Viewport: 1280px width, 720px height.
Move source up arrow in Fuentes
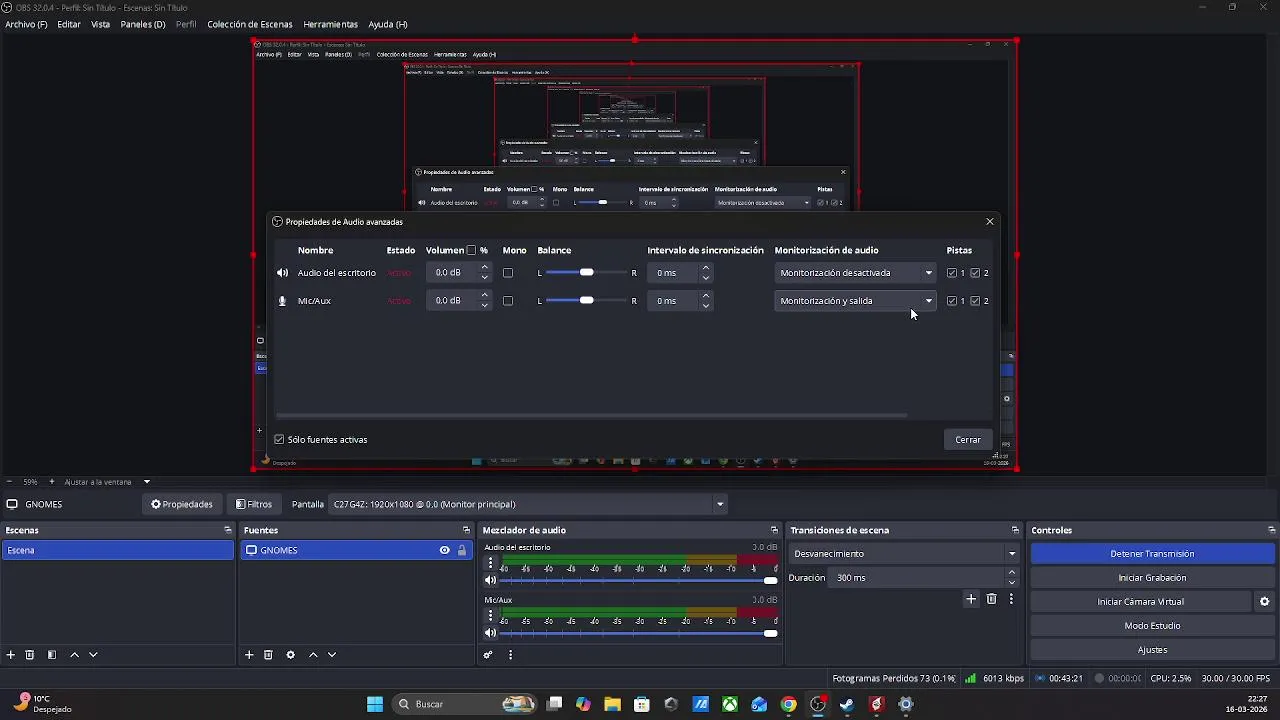pos(313,655)
